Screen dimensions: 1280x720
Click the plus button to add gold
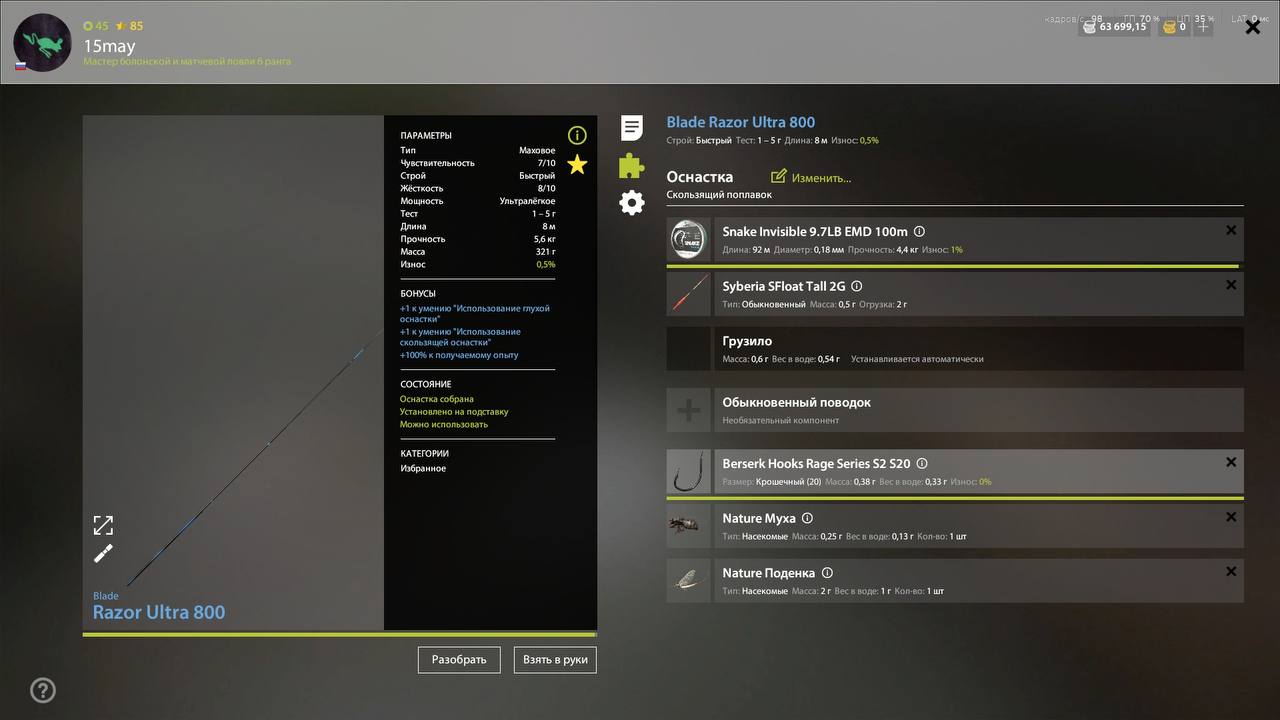click(1203, 27)
